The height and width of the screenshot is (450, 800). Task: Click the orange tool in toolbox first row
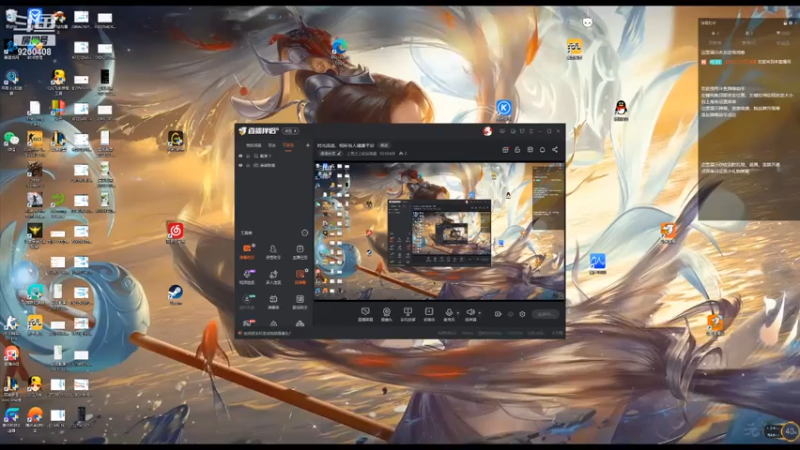247,251
